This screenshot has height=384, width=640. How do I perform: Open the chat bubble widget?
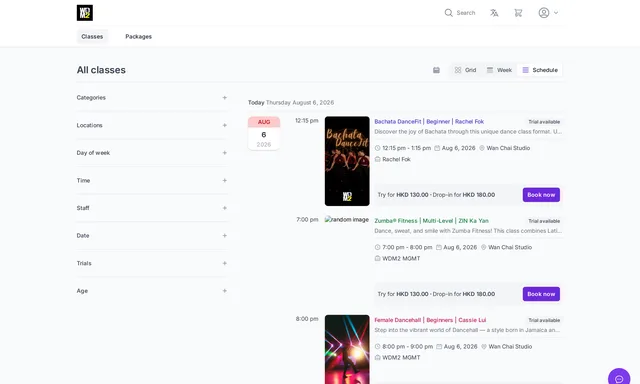click(619, 378)
